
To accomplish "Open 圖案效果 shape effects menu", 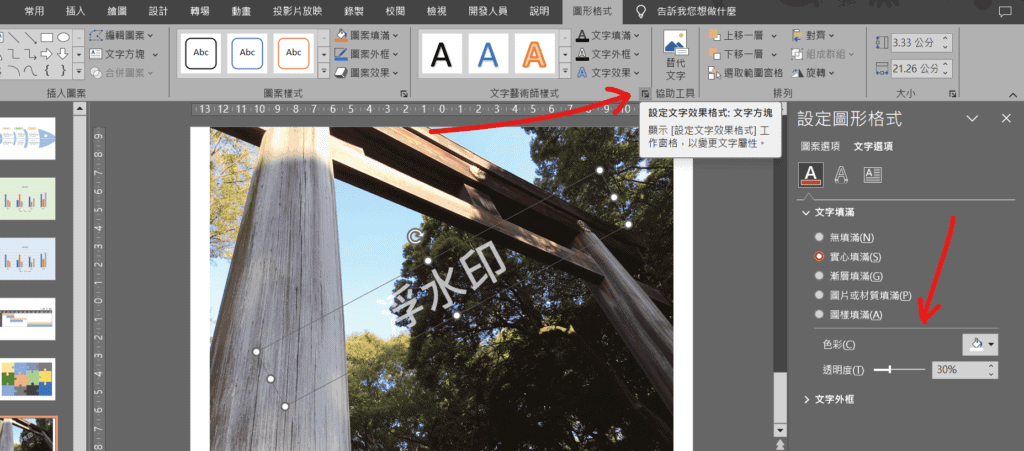I will tap(366, 72).
